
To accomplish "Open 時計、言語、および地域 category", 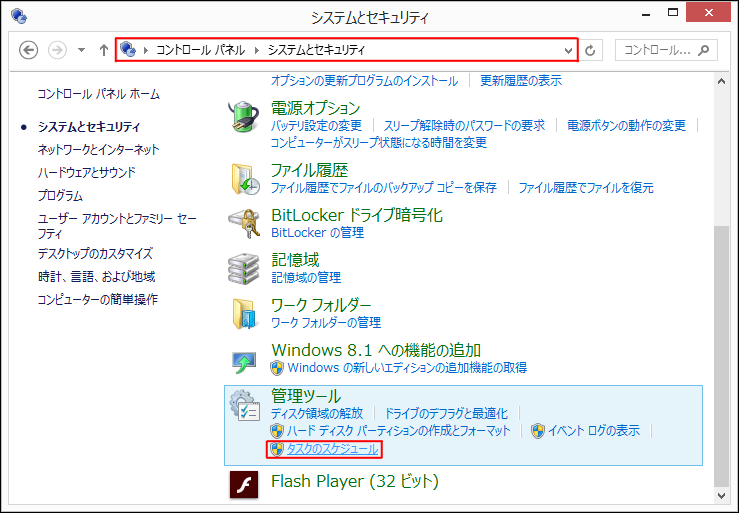I will (97, 277).
